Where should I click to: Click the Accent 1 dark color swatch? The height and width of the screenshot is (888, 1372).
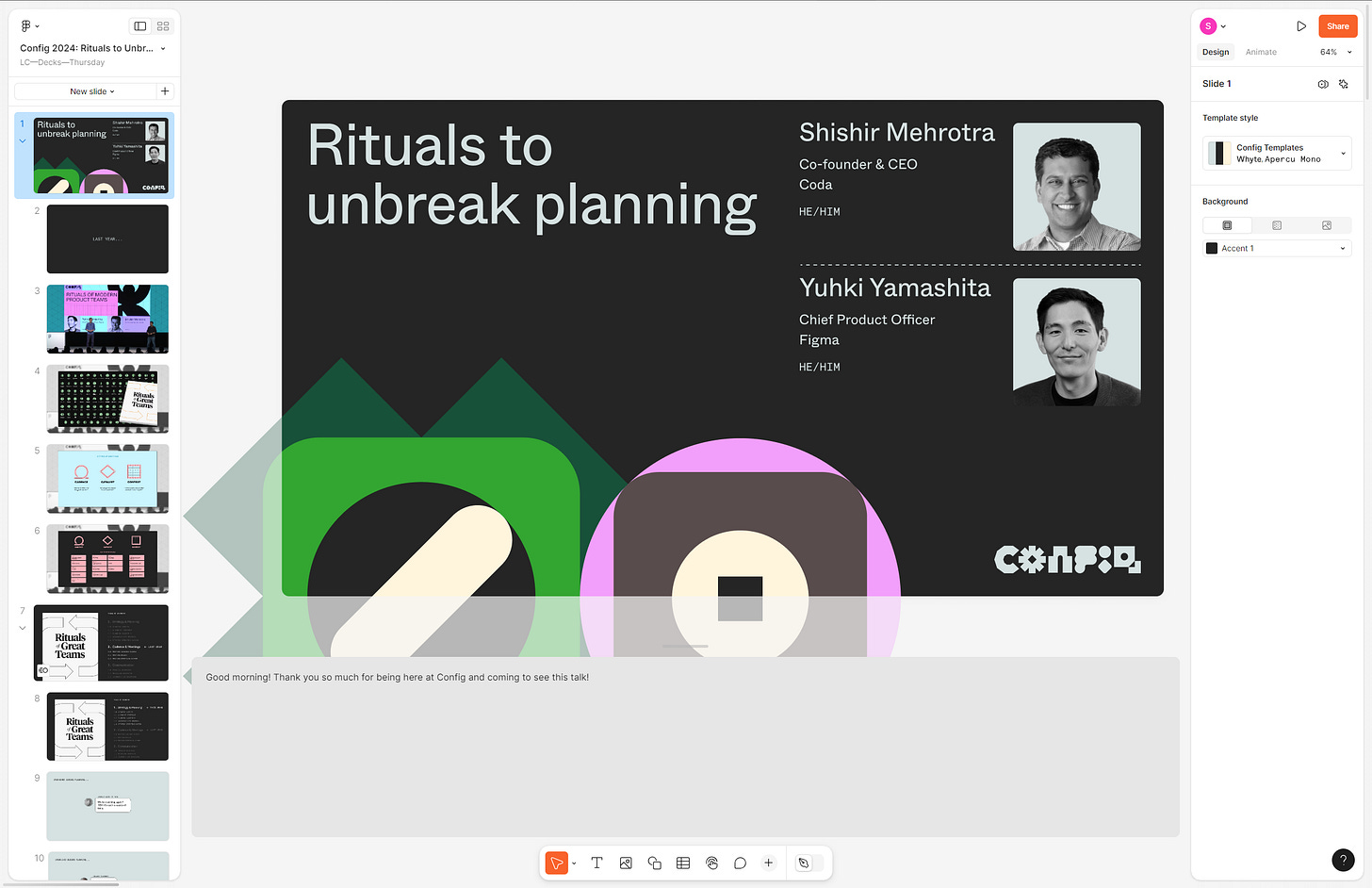click(x=1212, y=248)
